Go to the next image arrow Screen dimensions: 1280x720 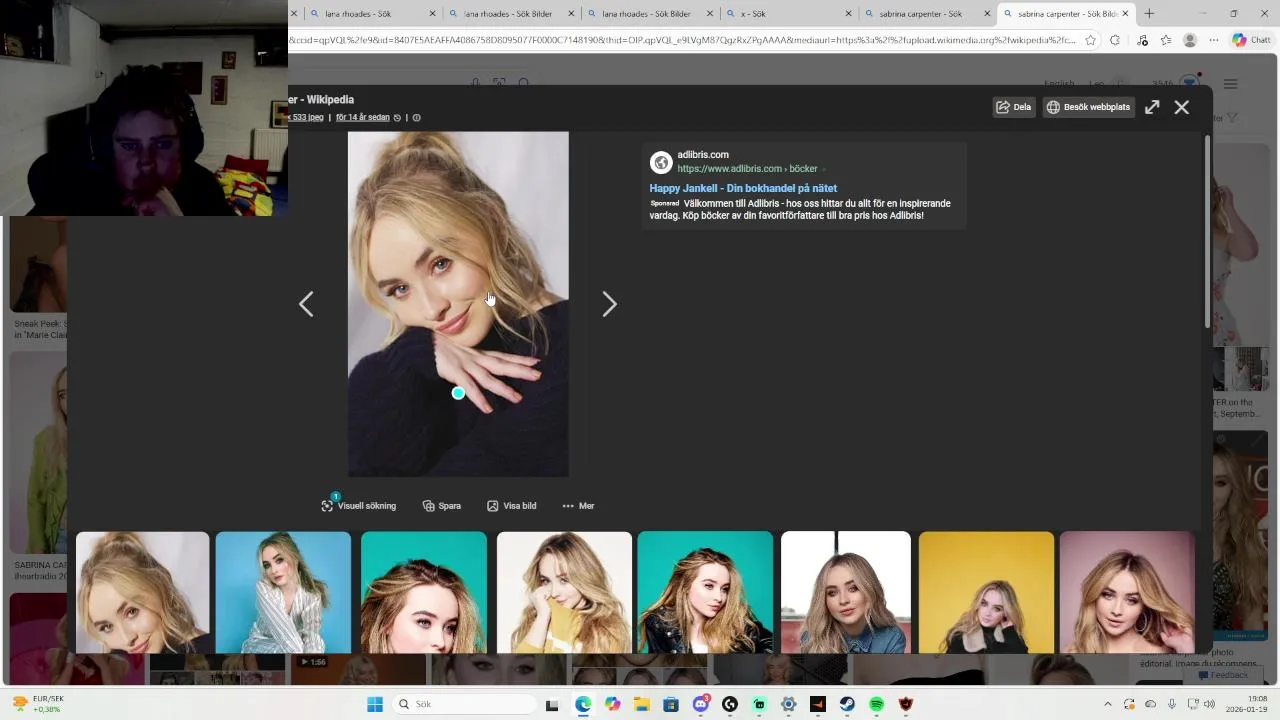point(609,304)
